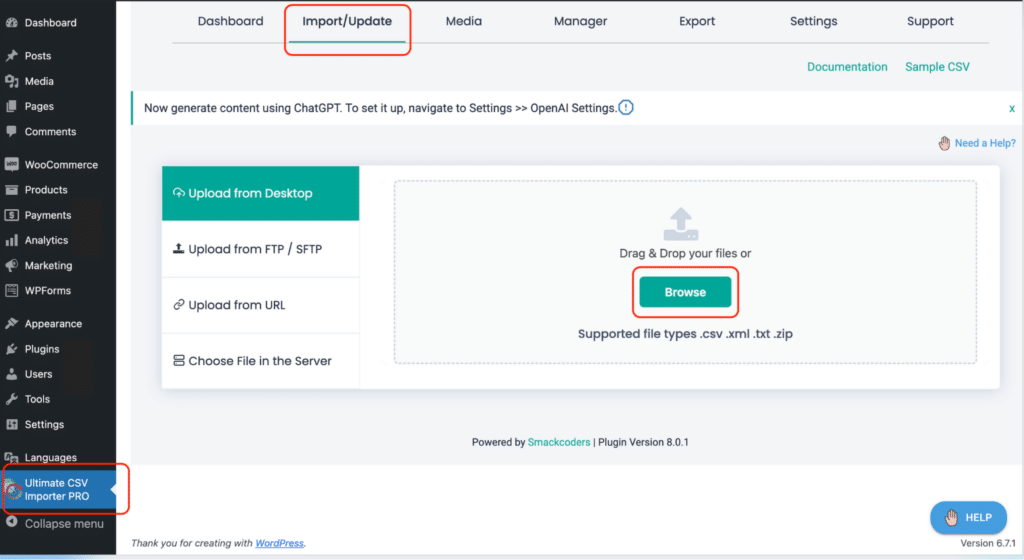
Task: Choose Upload from FTP / SFTP
Action: click(x=261, y=249)
